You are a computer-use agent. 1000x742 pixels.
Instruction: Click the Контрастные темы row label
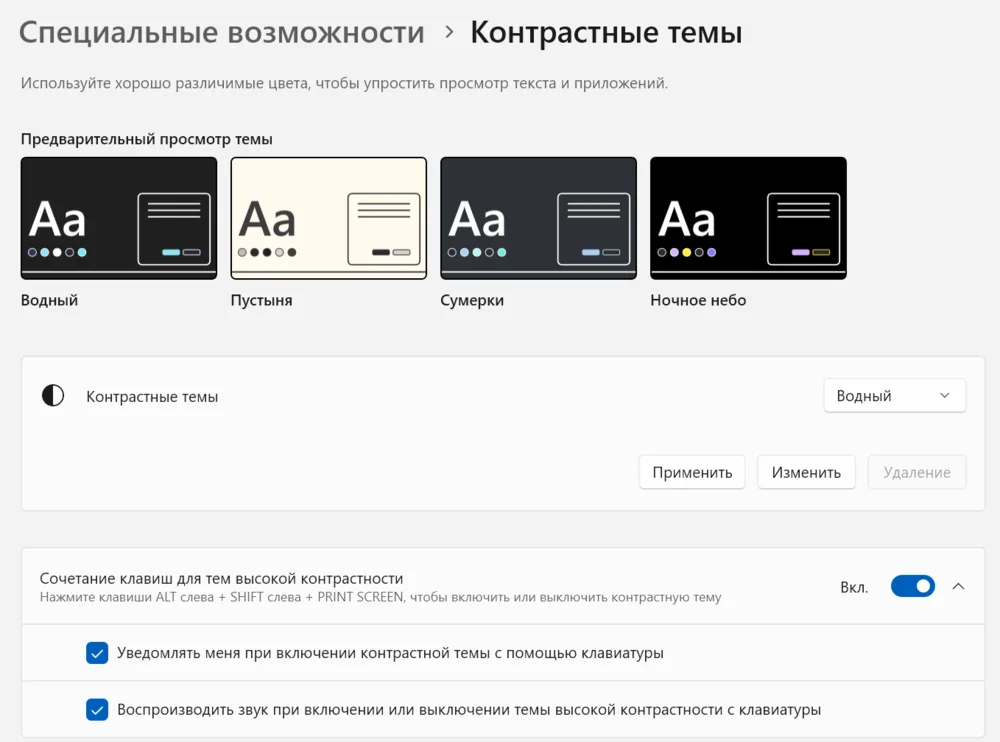[152, 397]
